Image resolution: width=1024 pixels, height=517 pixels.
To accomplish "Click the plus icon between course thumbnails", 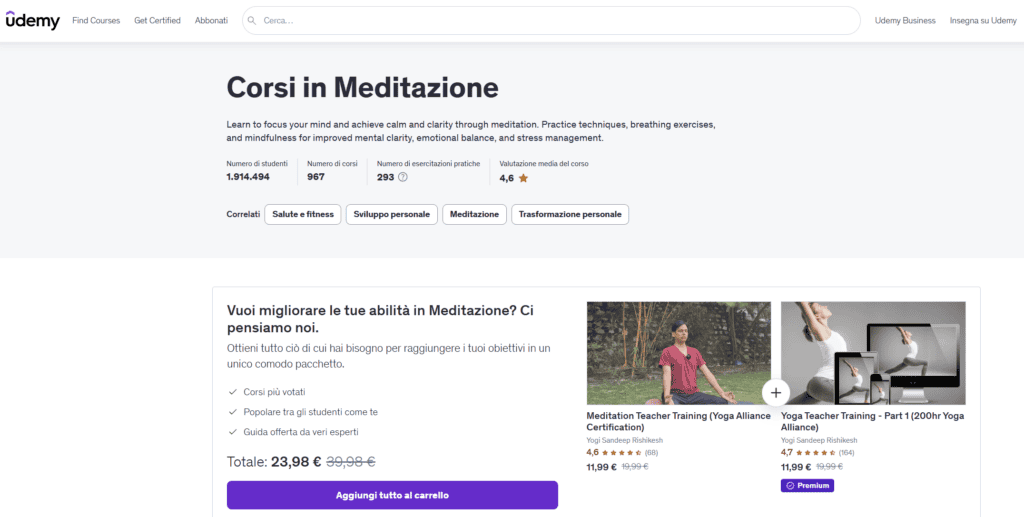I will tap(776, 392).
